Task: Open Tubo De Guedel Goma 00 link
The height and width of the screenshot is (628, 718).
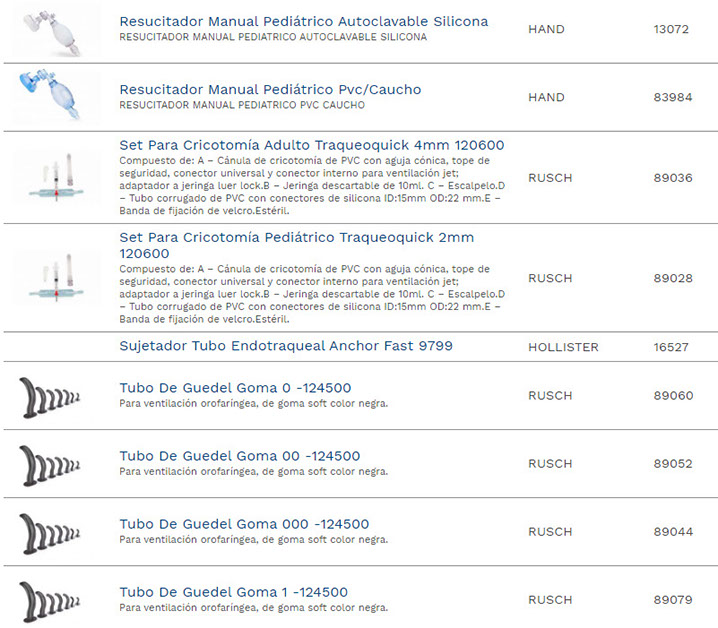Action: pos(239,456)
